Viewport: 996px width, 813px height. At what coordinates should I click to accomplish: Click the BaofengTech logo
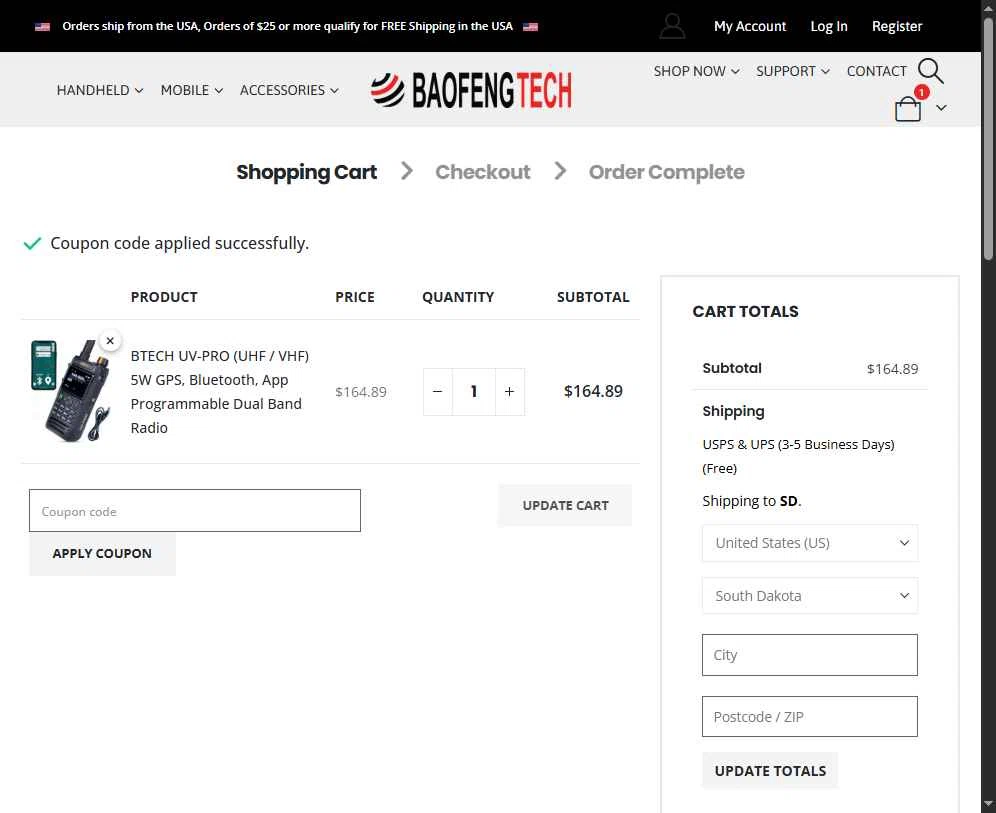coord(471,90)
